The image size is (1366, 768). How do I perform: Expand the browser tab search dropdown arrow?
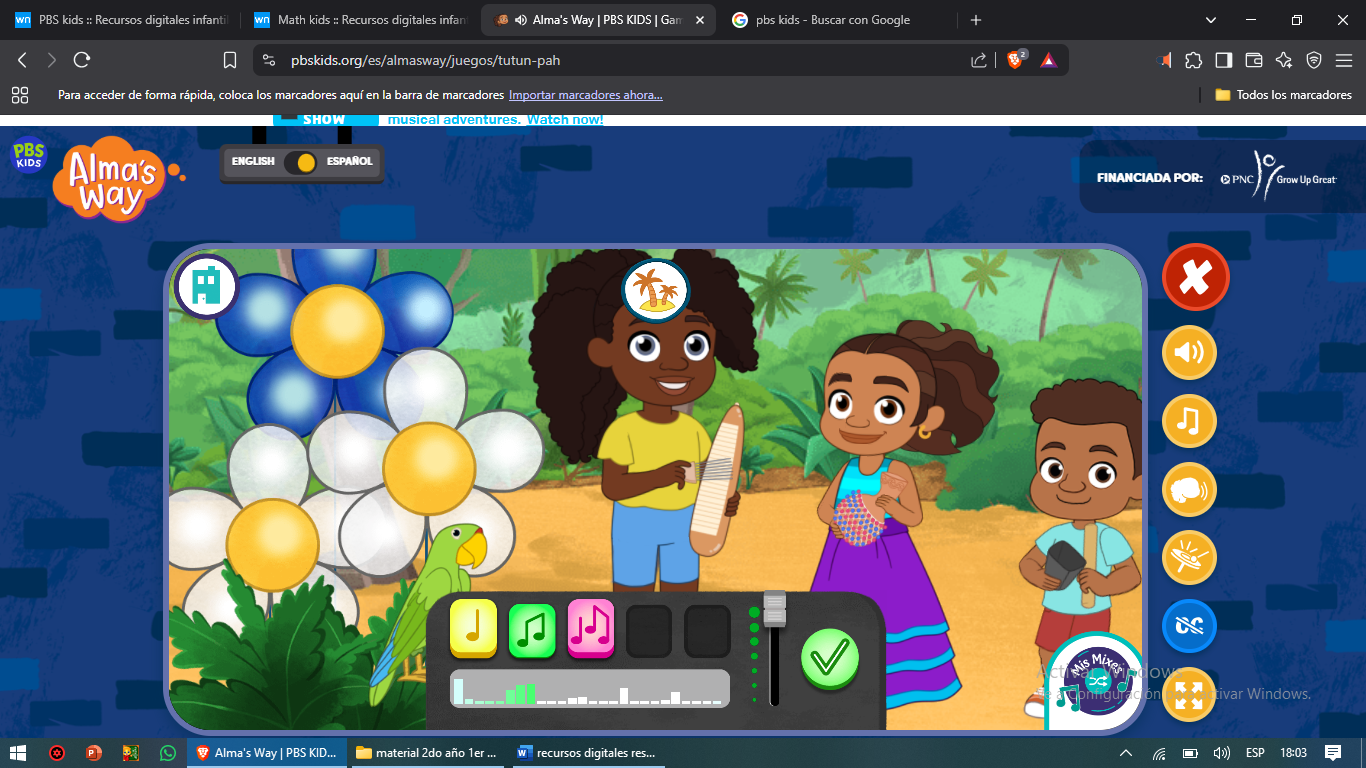pos(1211,20)
